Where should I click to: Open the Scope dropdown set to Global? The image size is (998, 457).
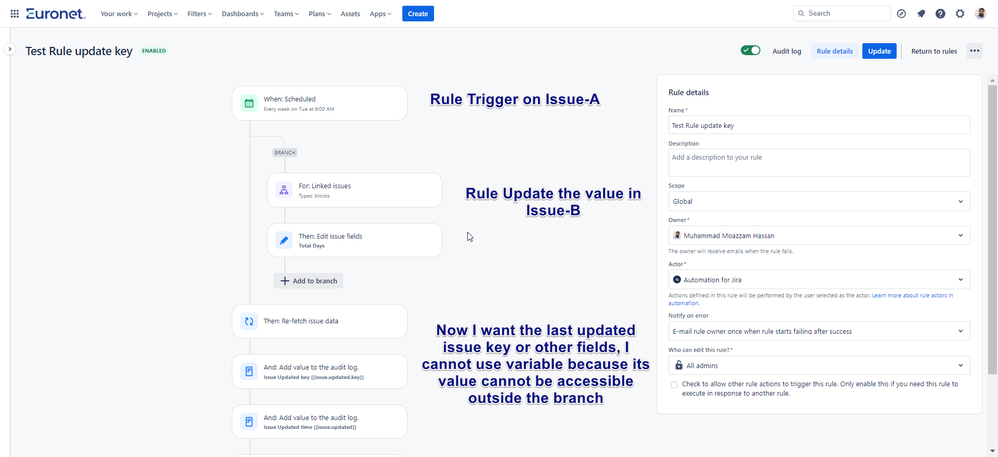819,201
